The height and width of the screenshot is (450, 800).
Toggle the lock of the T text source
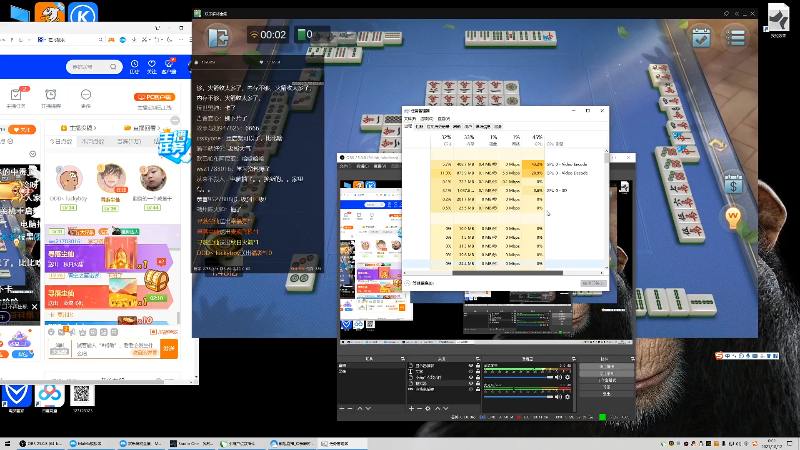click(x=478, y=371)
